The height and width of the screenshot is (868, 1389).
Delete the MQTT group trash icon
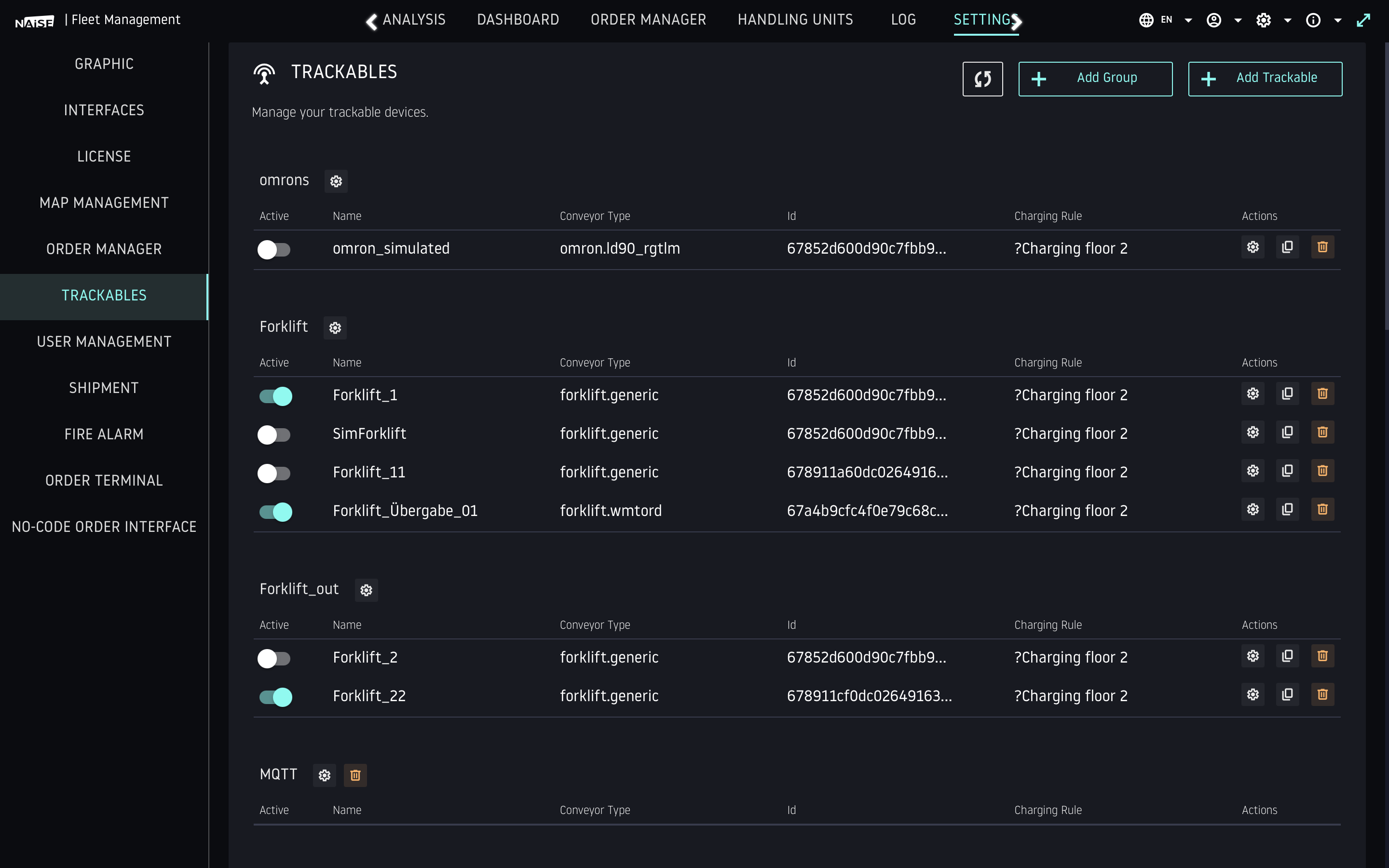(354, 775)
